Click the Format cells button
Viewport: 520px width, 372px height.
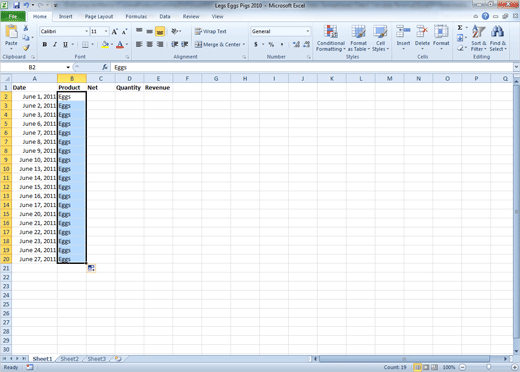441,38
